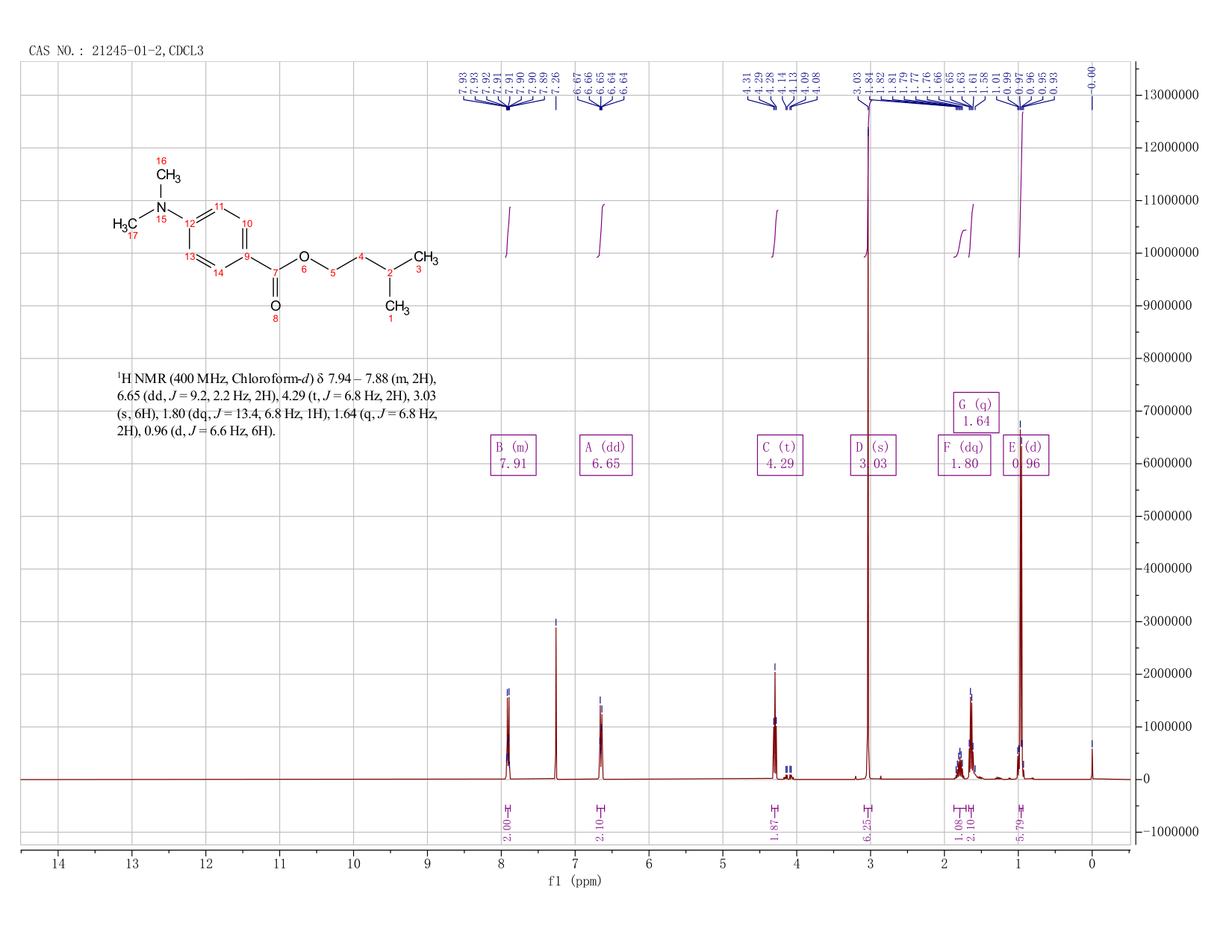Click the triplet peak at 4.29 ppm
This screenshot has height=952, width=1232.
coord(775,724)
